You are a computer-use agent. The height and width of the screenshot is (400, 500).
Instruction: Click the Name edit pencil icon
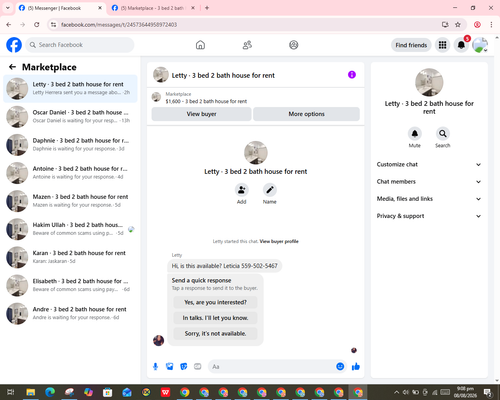(270, 190)
